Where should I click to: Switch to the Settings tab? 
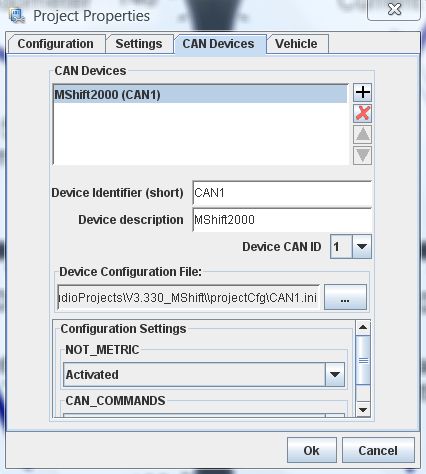coord(139,44)
